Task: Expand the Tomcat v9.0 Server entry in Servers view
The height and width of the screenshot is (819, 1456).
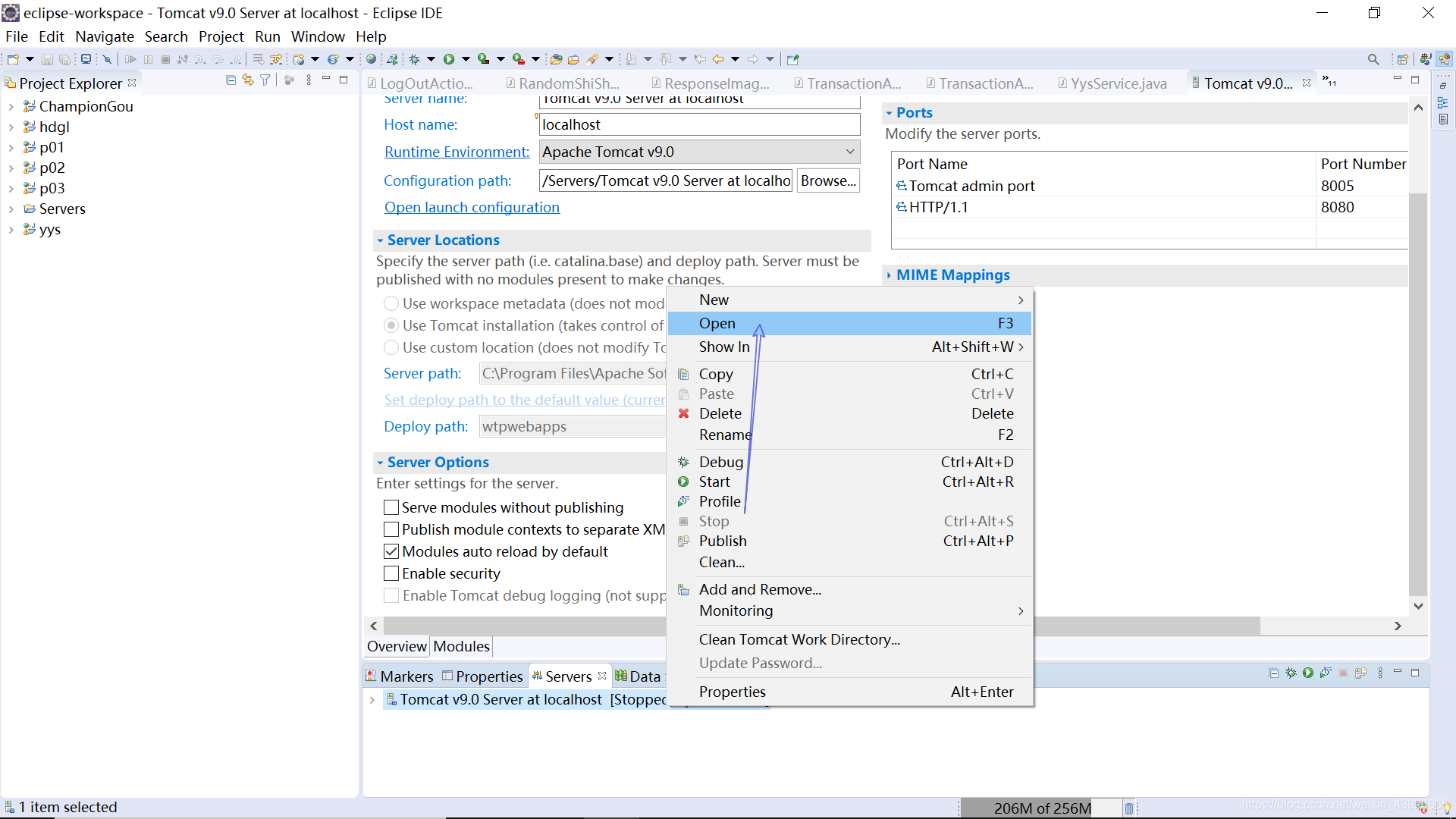Action: (x=372, y=700)
